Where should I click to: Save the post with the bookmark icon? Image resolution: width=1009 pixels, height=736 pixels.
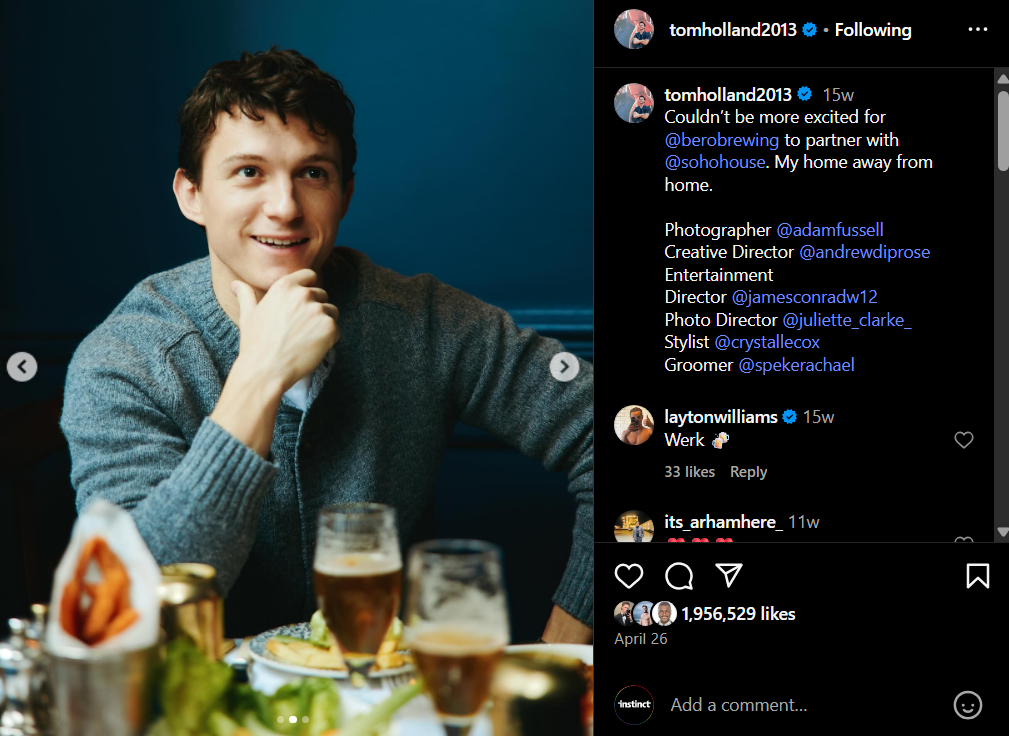coord(977,576)
